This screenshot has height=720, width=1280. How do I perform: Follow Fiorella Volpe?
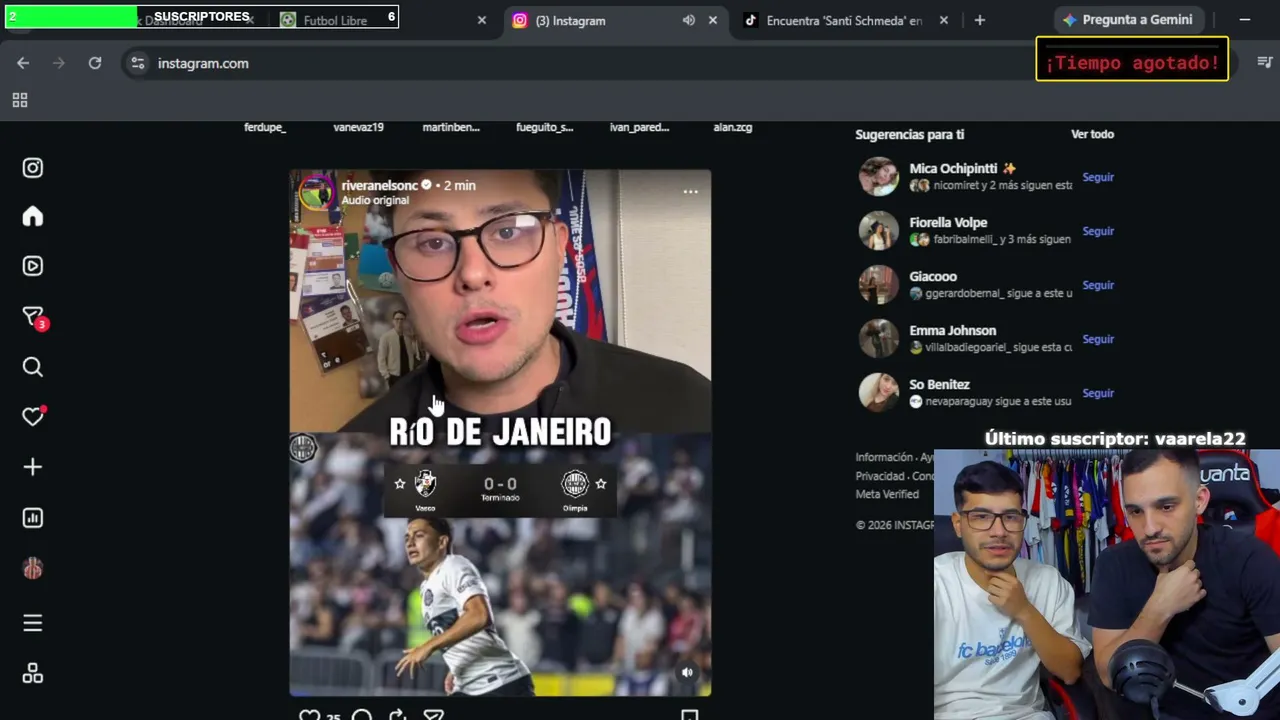pyautogui.click(x=1098, y=231)
